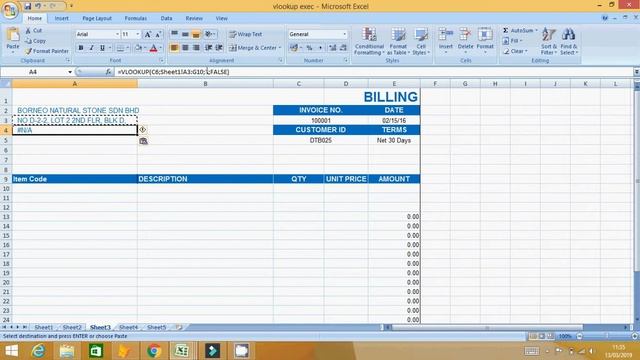The height and width of the screenshot is (360, 640).
Task: Switch to the Page Layout tab
Action: tap(97, 18)
